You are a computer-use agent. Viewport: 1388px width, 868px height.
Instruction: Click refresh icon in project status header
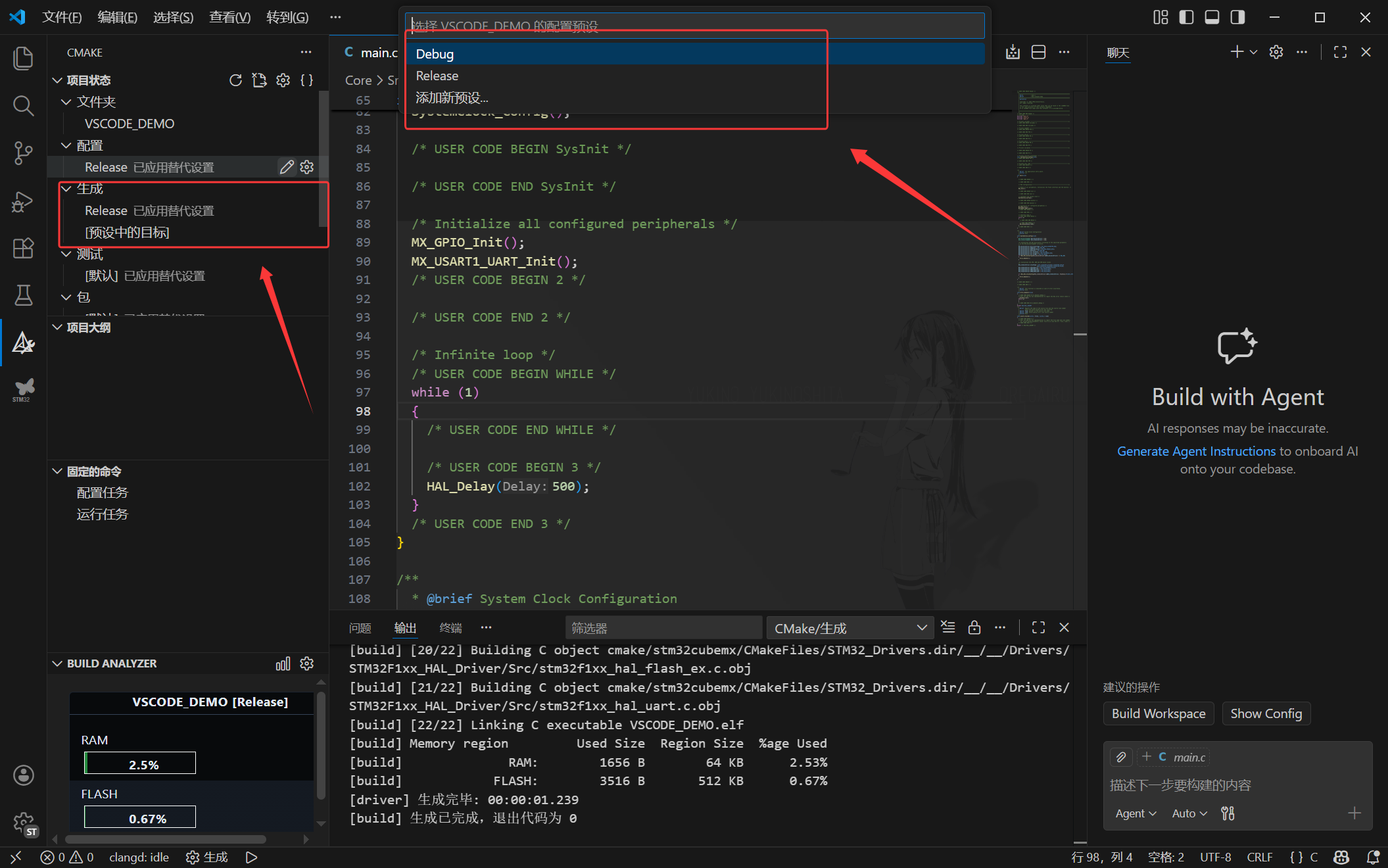pyautogui.click(x=235, y=80)
